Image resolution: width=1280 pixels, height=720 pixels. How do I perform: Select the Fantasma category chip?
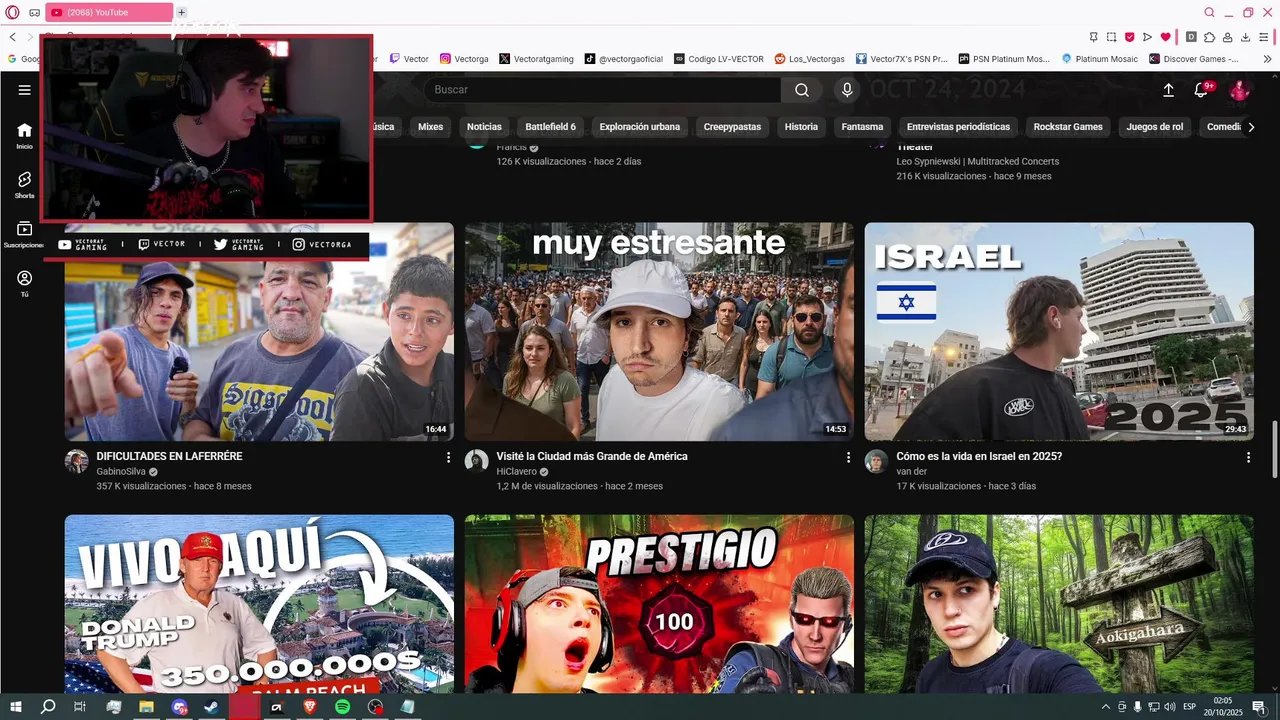(862, 127)
